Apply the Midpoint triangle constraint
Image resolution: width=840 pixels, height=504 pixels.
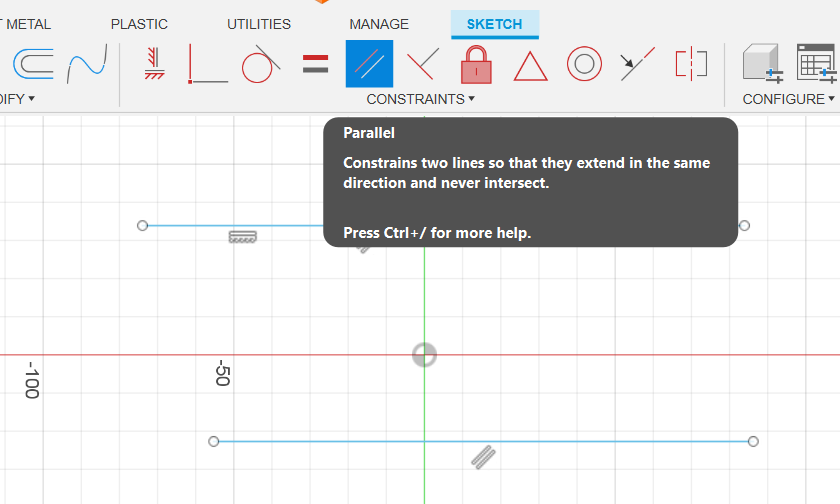pos(530,66)
